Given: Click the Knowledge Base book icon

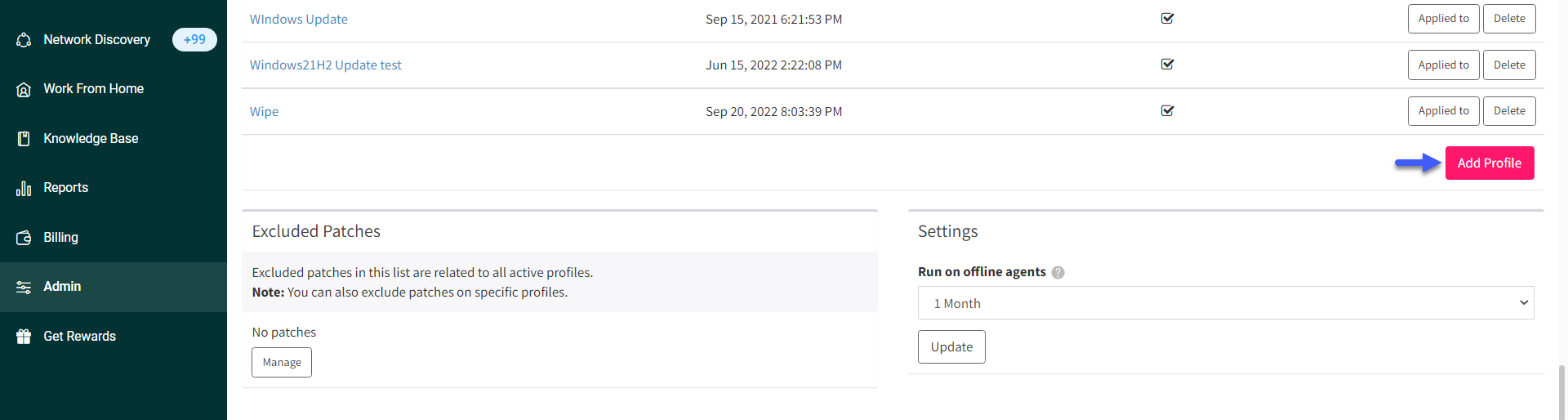Looking at the screenshot, I should coord(24,139).
